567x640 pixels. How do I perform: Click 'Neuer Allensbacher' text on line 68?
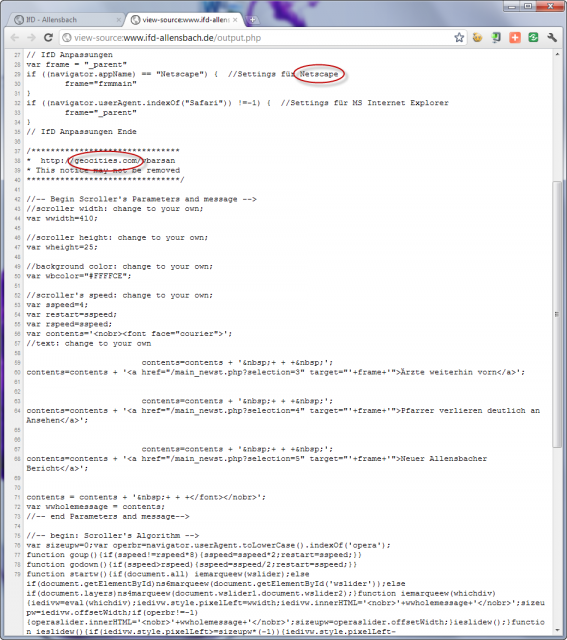(444, 459)
